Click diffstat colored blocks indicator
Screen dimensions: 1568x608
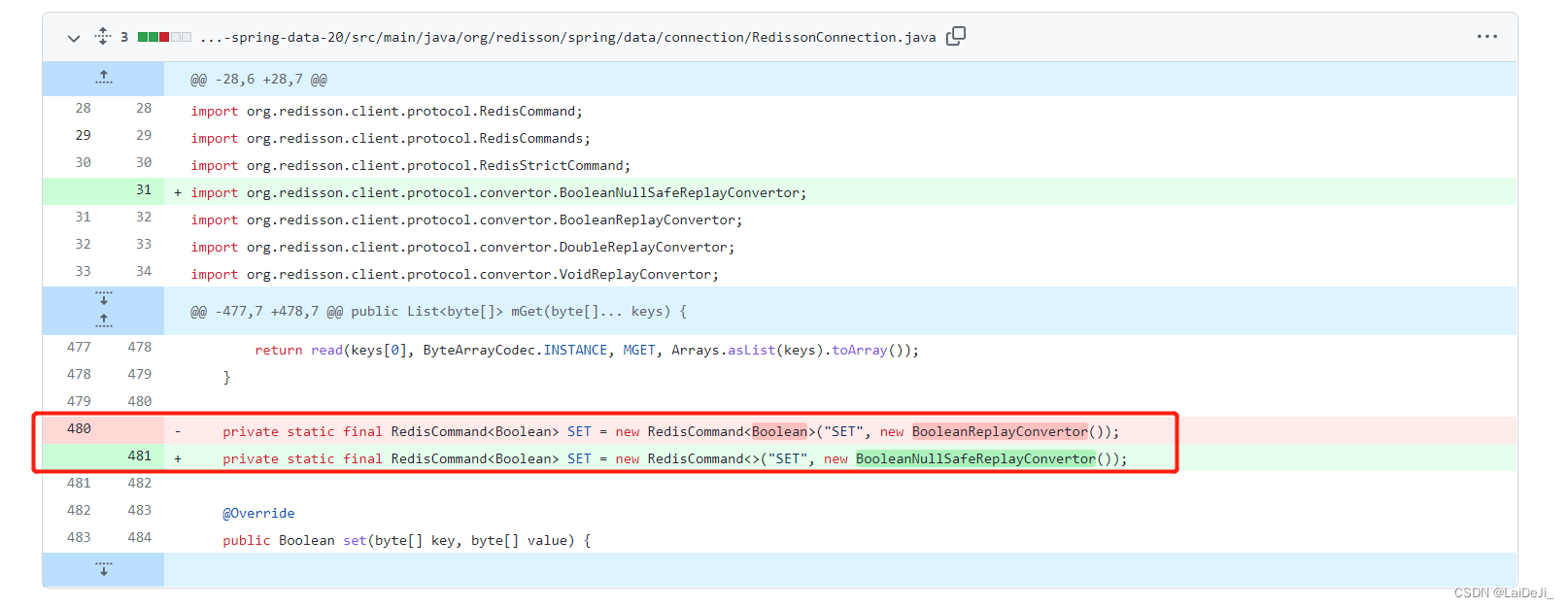coord(164,37)
